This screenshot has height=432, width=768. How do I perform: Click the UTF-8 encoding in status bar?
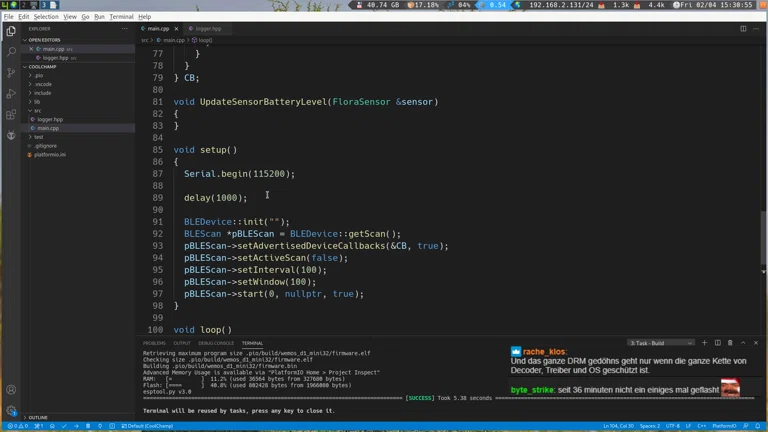pyautogui.click(x=673, y=426)
